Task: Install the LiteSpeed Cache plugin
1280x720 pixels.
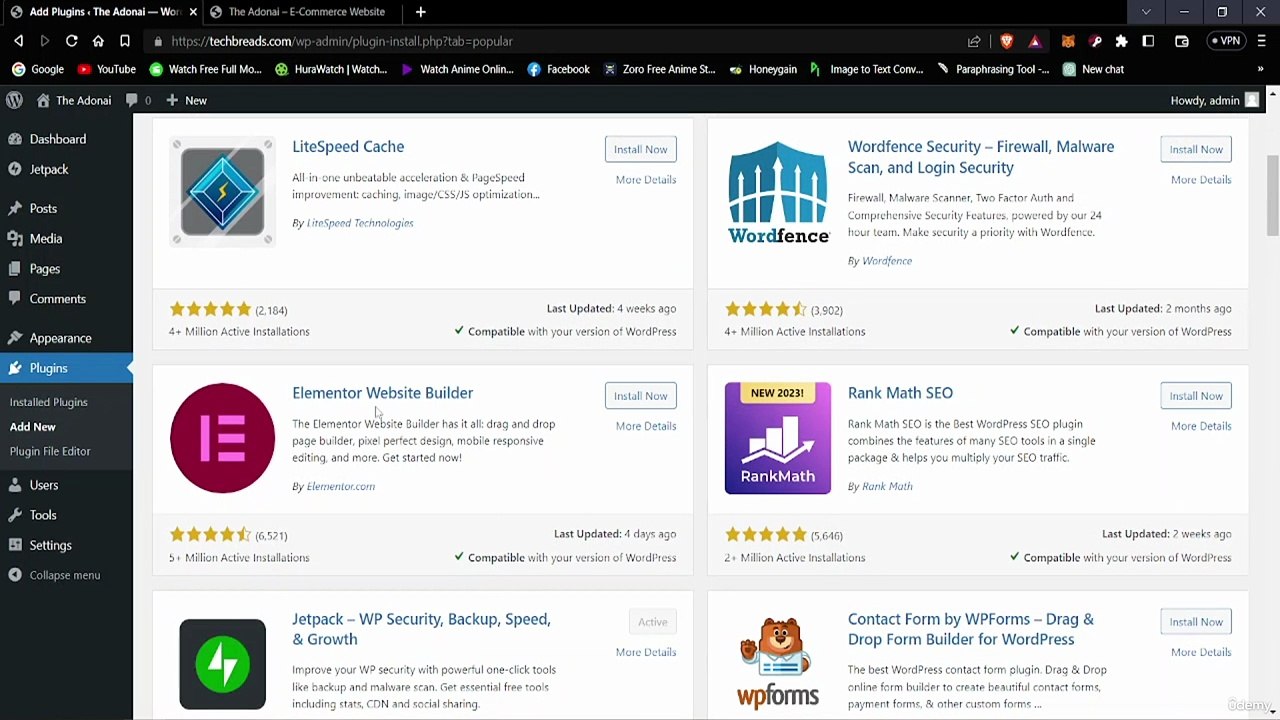Action: (640, 149)
